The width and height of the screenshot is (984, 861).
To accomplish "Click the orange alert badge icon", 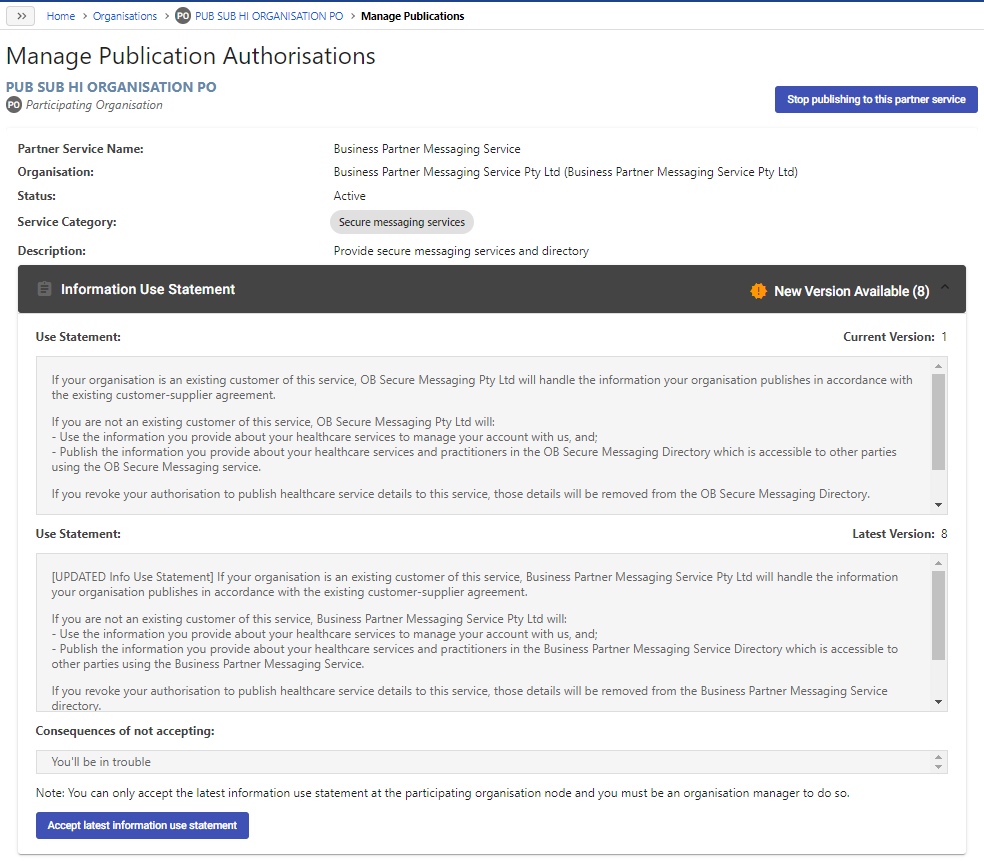I will (x=758, y=291).
